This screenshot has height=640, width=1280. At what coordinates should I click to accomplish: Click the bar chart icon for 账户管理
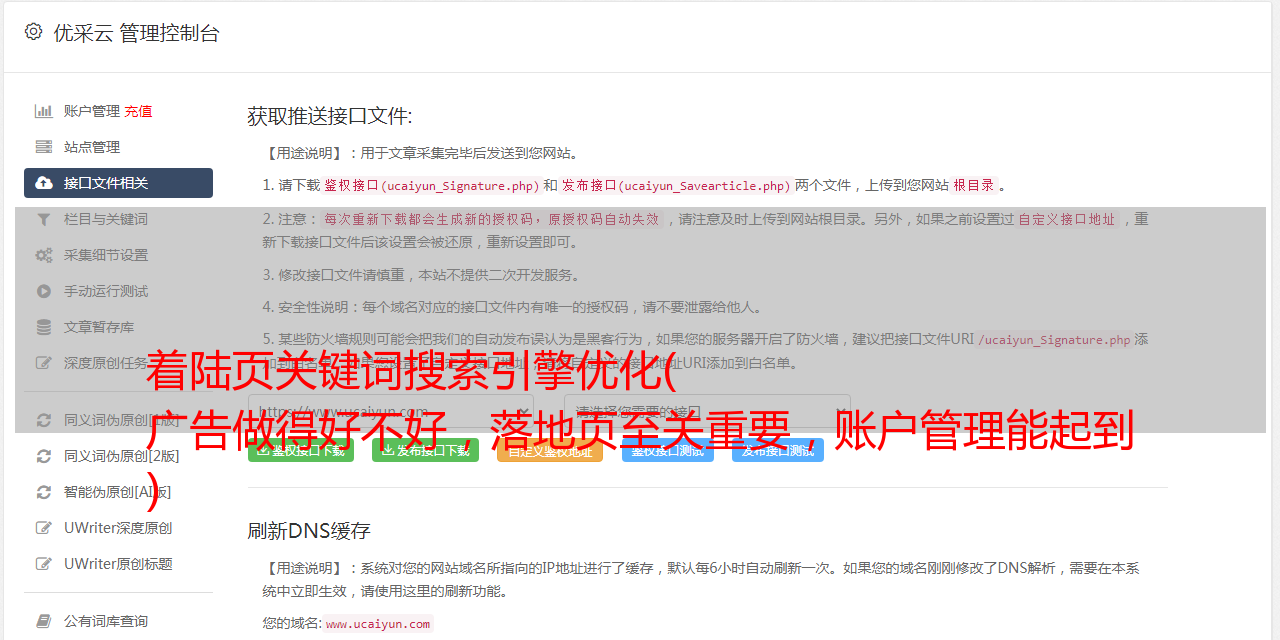(x=44, y=111)
